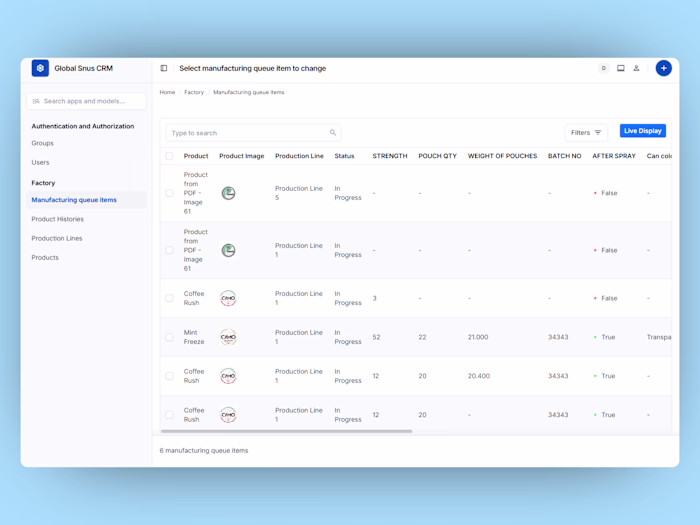This screenshot has height=525, width=700.
Task: Sort by the AFTER SPRAY column header
Action: 614,156
